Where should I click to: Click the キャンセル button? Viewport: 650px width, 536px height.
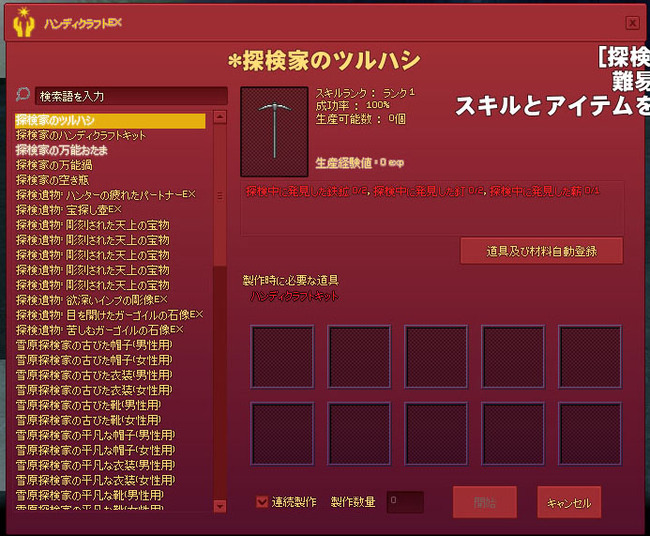coord(569,502)
